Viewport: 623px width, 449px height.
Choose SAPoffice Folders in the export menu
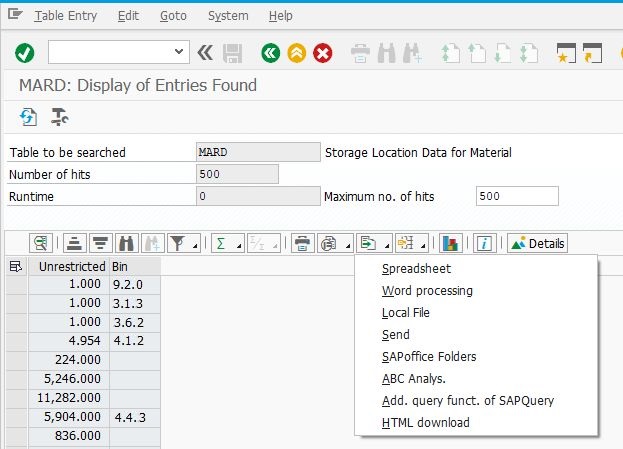429,356
